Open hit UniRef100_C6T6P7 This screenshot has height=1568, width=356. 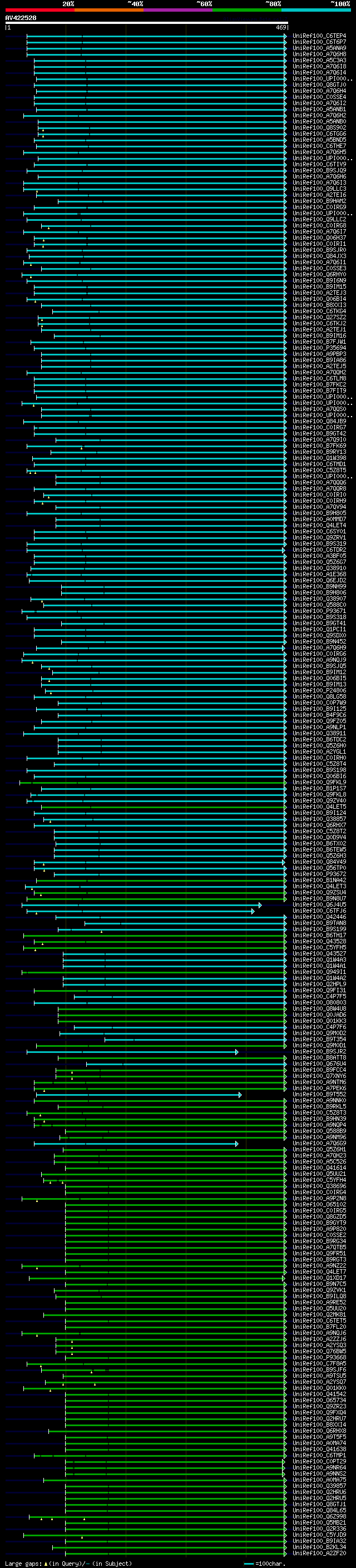pos(319,42)
